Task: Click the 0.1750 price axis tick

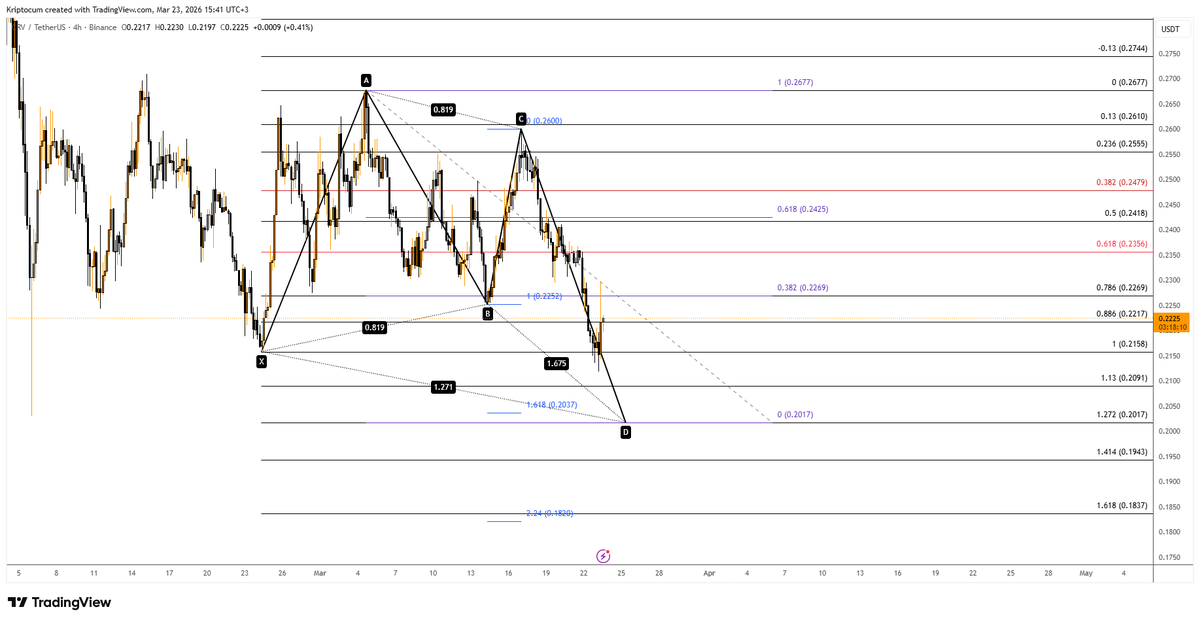Action: coord(1172,558)
